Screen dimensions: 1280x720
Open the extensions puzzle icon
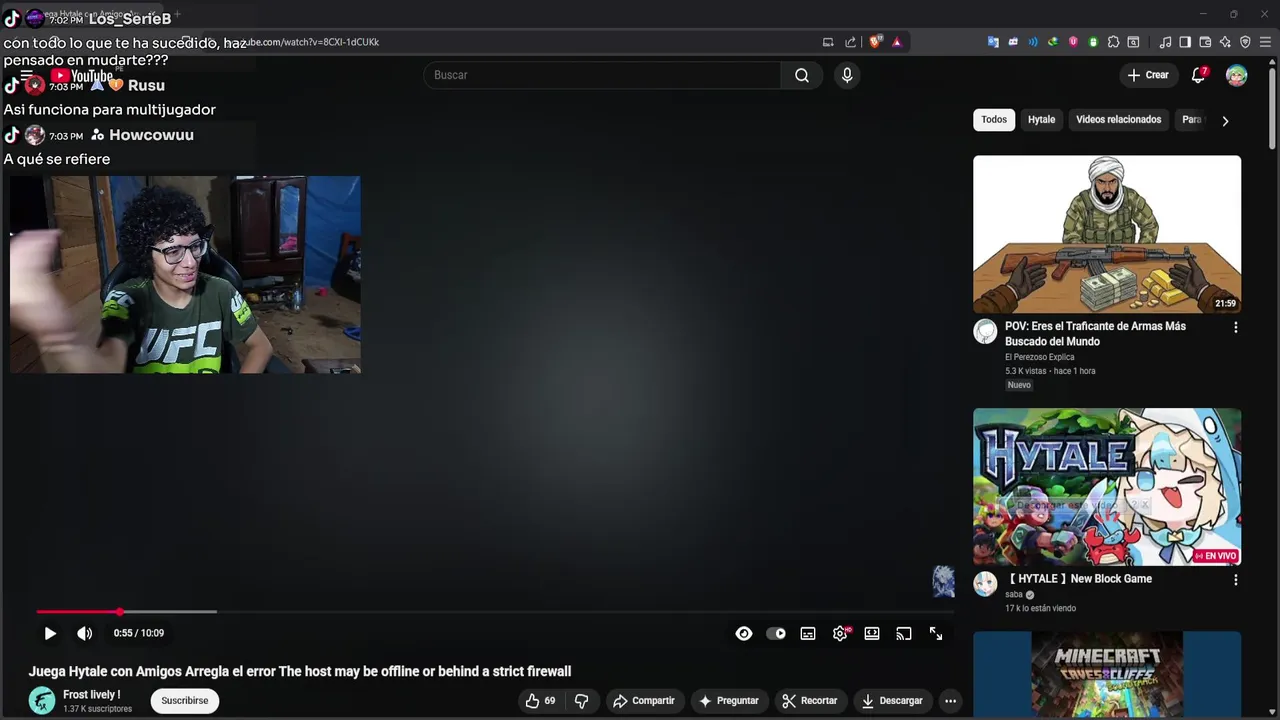point(1113,42)
